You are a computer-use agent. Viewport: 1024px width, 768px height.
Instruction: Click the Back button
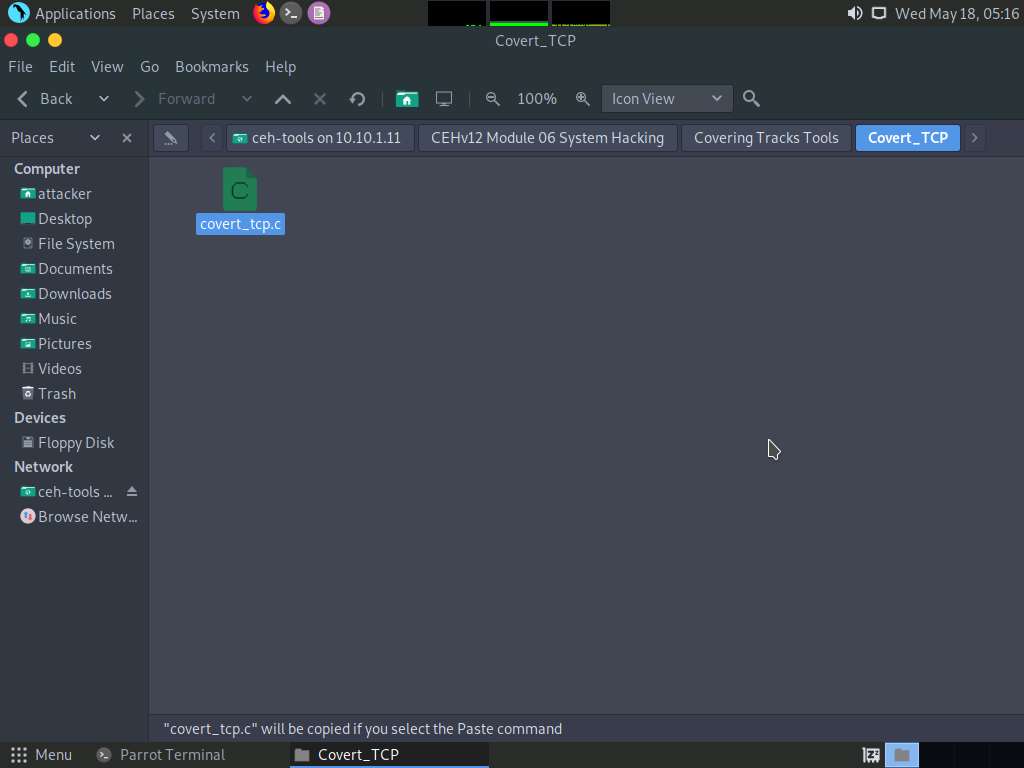[x=46, y=99]
